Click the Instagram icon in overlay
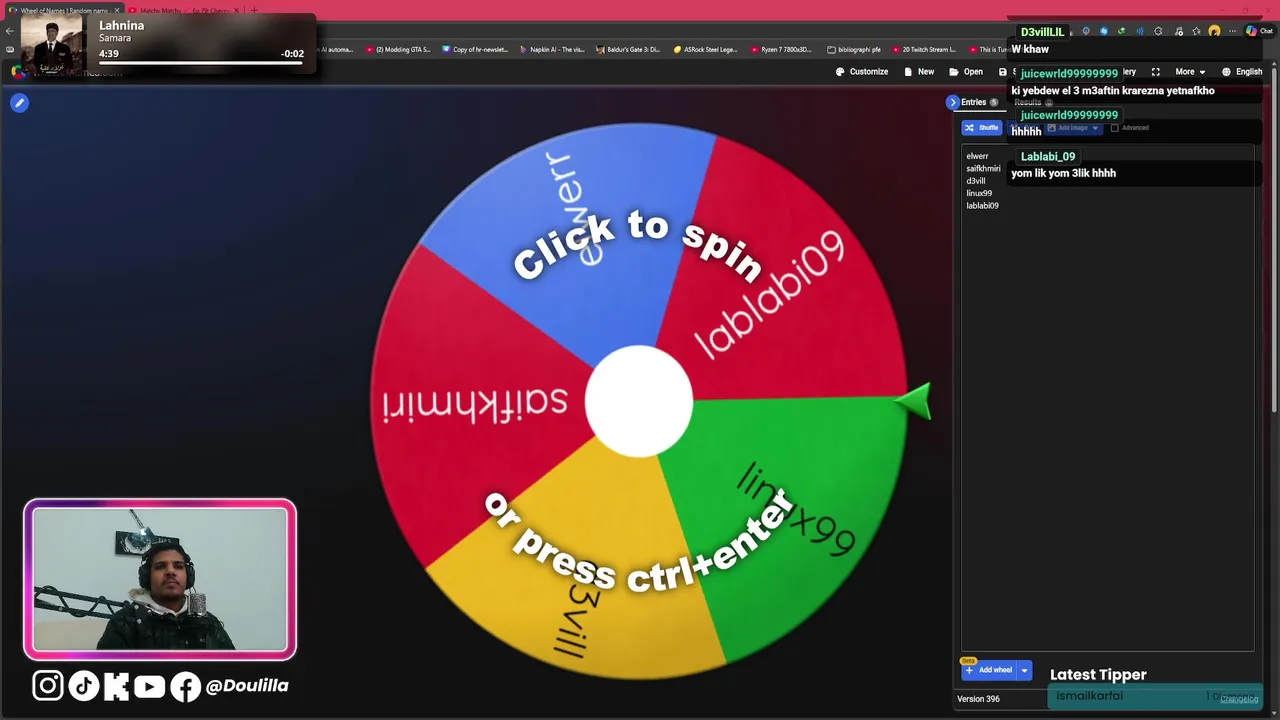Screen dimensions: 1280x720 [x=48, y=686]
